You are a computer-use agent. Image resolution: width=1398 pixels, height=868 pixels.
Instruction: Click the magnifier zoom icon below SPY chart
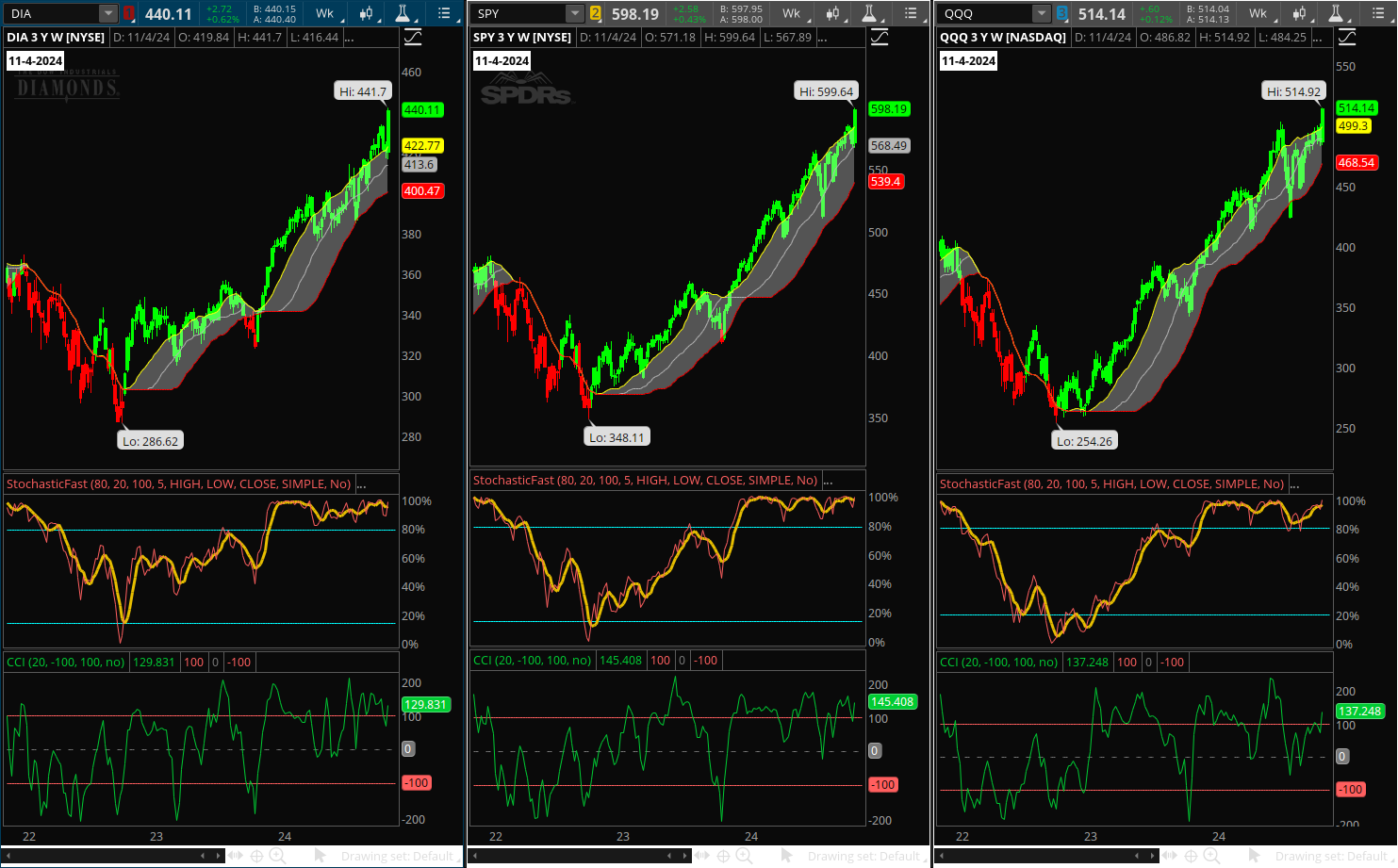pos(744,856)
